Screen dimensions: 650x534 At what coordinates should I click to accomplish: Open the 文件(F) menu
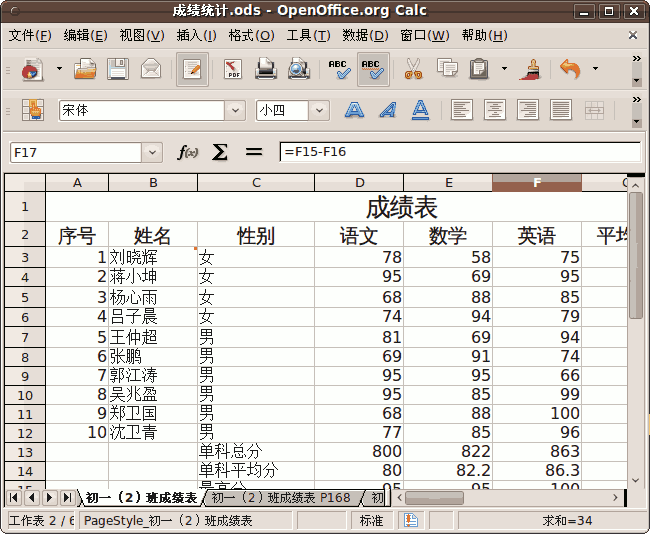click(x=30, y=35)
